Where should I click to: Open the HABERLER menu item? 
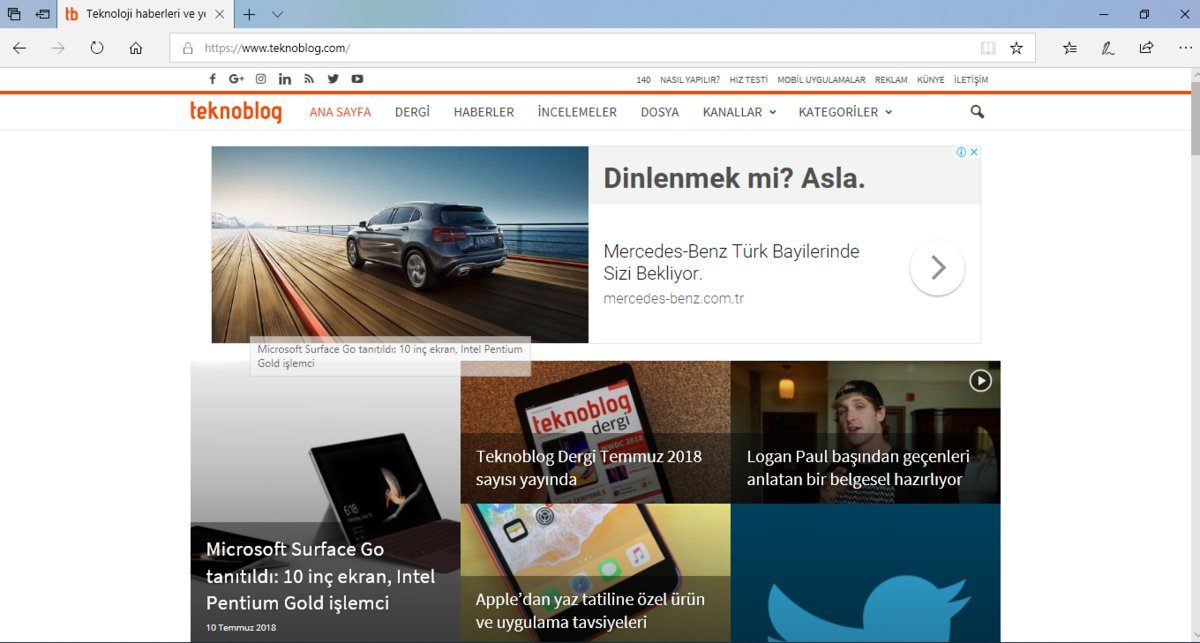484,112
